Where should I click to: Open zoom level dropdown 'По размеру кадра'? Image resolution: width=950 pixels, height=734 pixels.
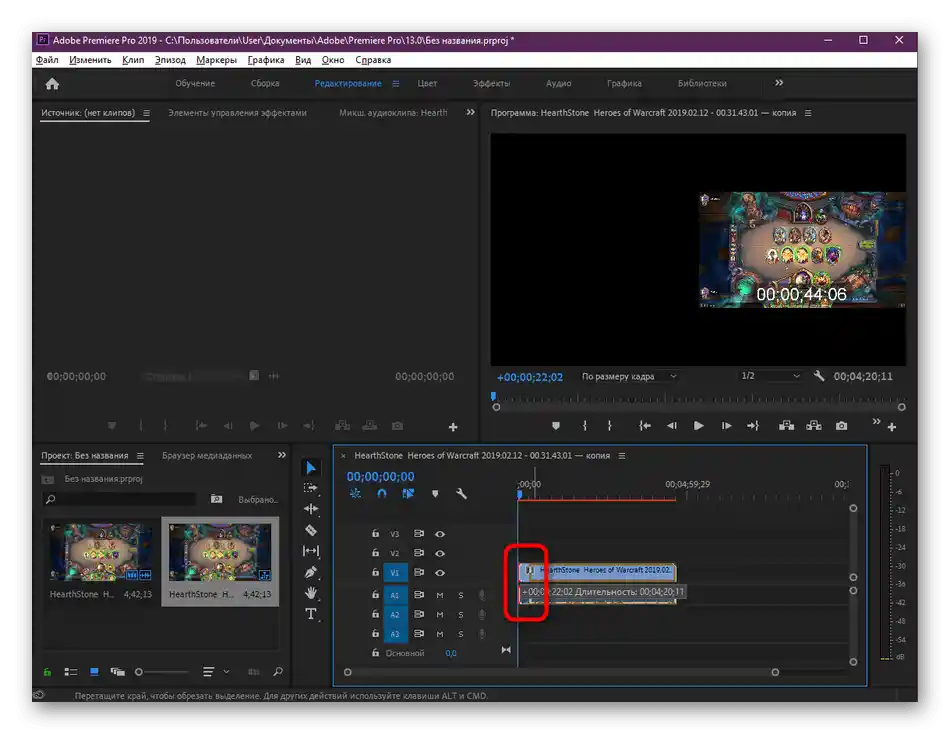point(629,376)
